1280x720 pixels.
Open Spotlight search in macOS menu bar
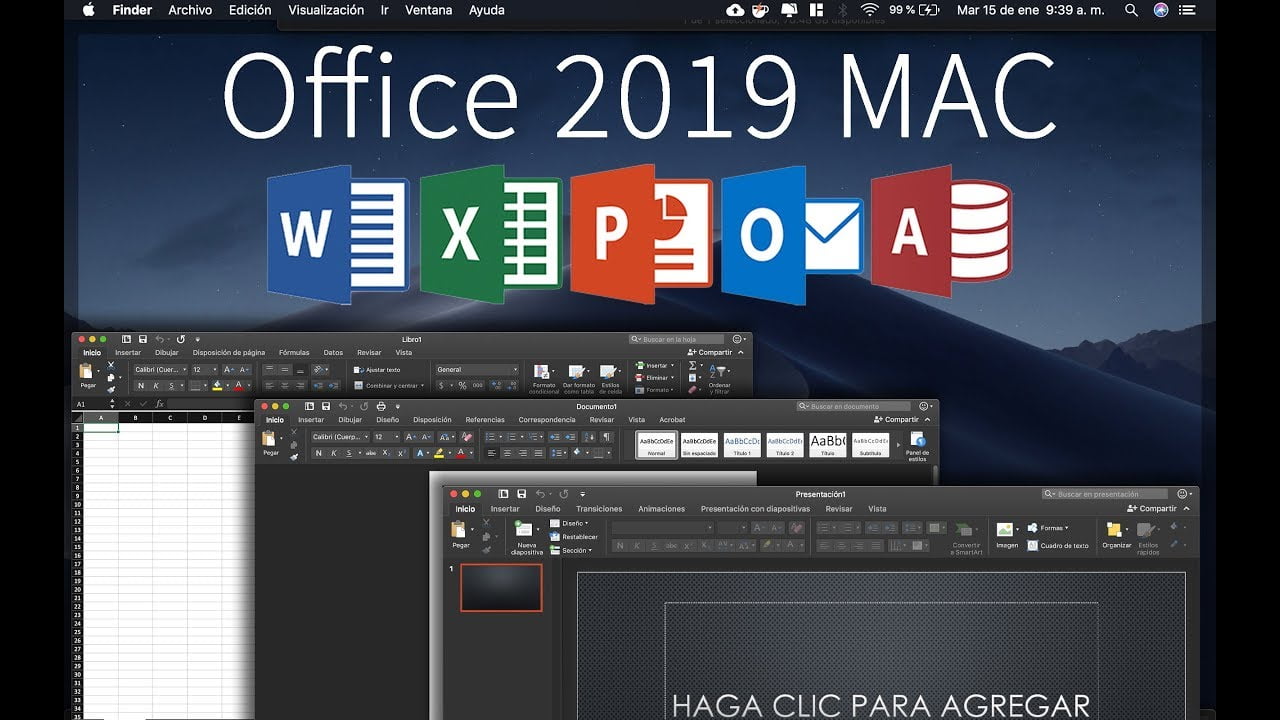click(1131, 10)
